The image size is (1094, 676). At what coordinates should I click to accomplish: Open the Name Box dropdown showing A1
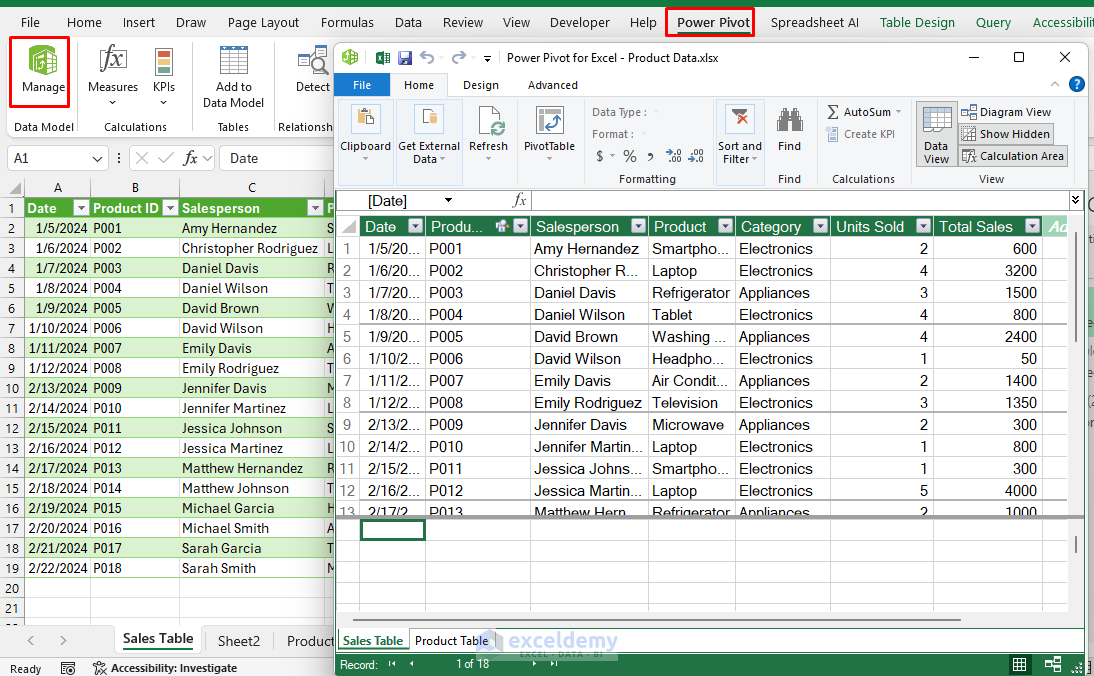97,158
